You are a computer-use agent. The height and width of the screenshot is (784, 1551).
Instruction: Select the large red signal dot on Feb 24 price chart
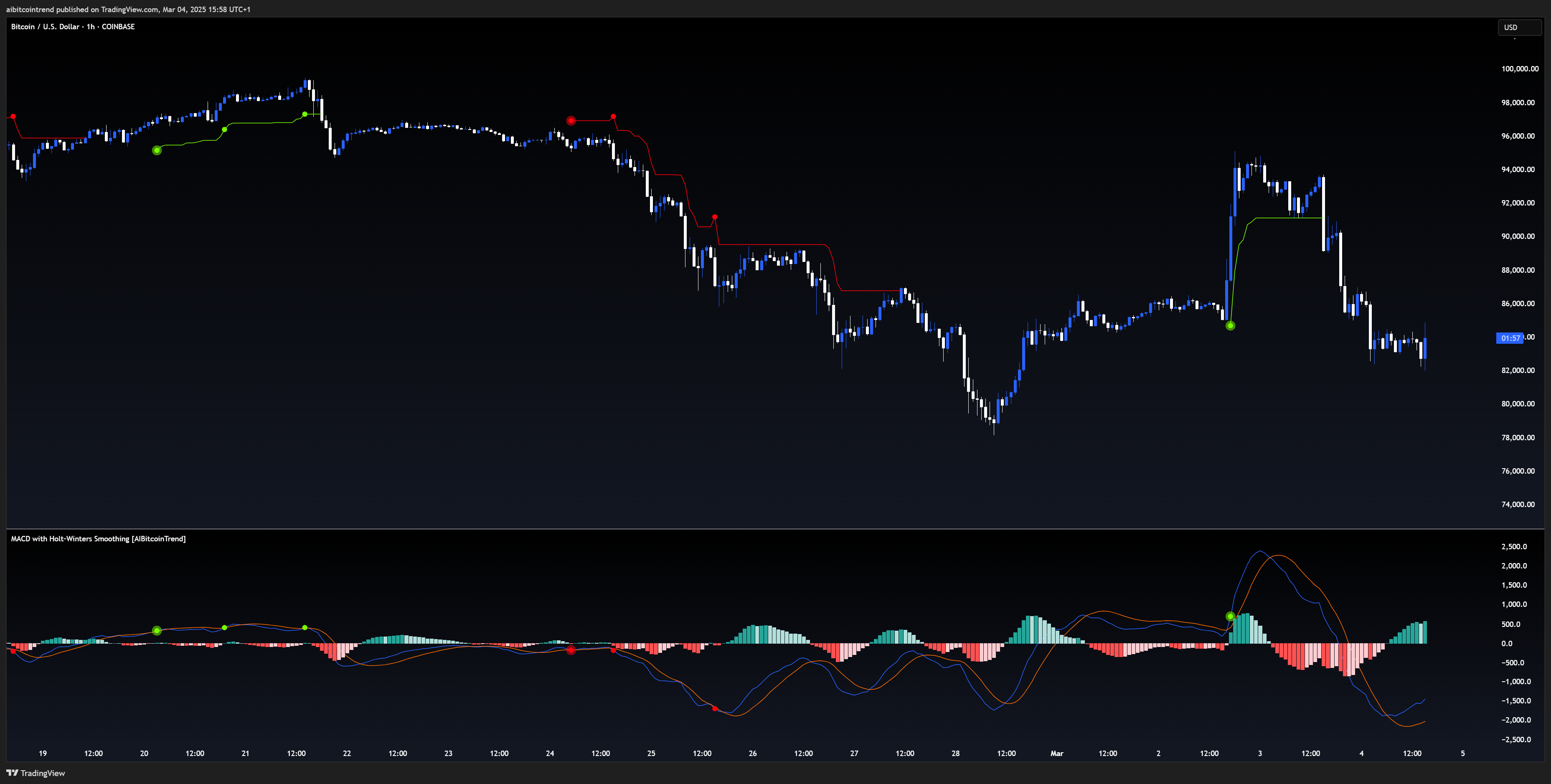tap(571, 121)
